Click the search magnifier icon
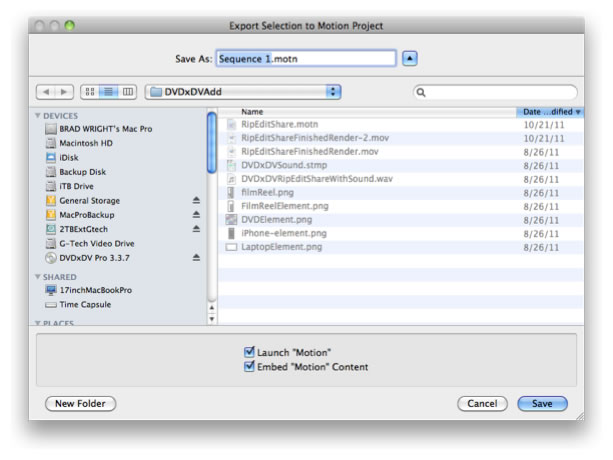Screen dimensions: 613x460 [x=421, y=93]
